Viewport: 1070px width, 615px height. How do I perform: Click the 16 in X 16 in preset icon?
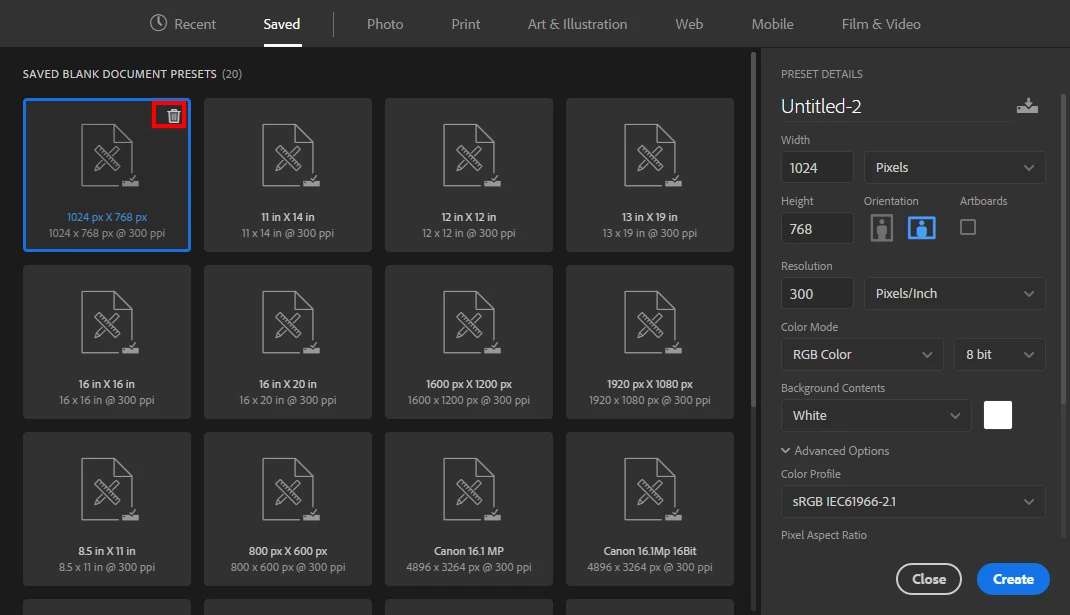(x=108, y=322)
